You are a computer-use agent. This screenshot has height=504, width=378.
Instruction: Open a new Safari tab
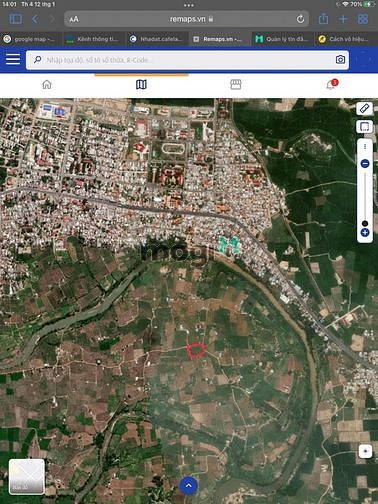343,19
